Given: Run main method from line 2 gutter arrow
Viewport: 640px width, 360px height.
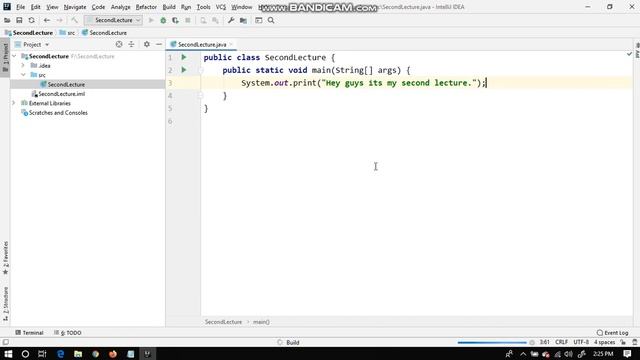Looking at the screenshot, I should pos(184,70).
